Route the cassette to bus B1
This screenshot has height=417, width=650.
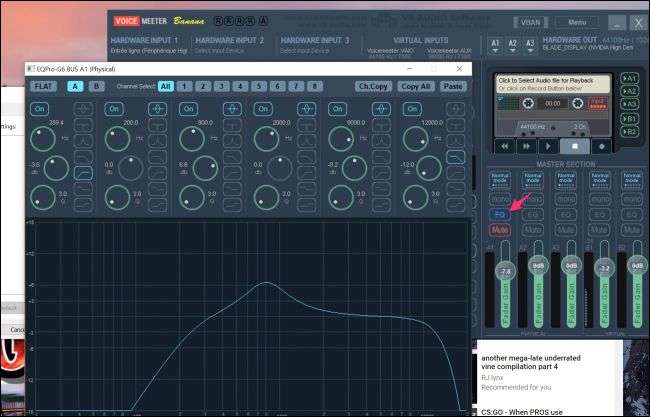pyautogui.click(x=630, y=117)
